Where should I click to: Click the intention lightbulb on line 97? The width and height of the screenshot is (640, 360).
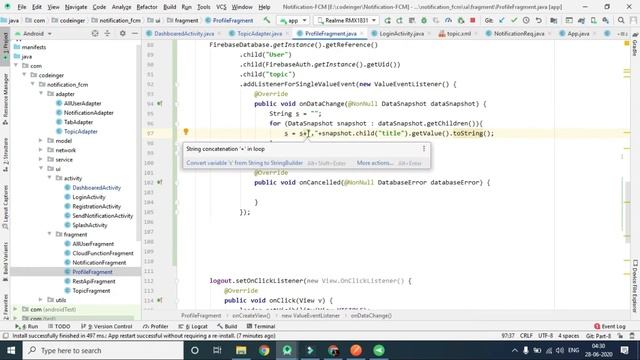pyautogui.click(x=186, y=131)
